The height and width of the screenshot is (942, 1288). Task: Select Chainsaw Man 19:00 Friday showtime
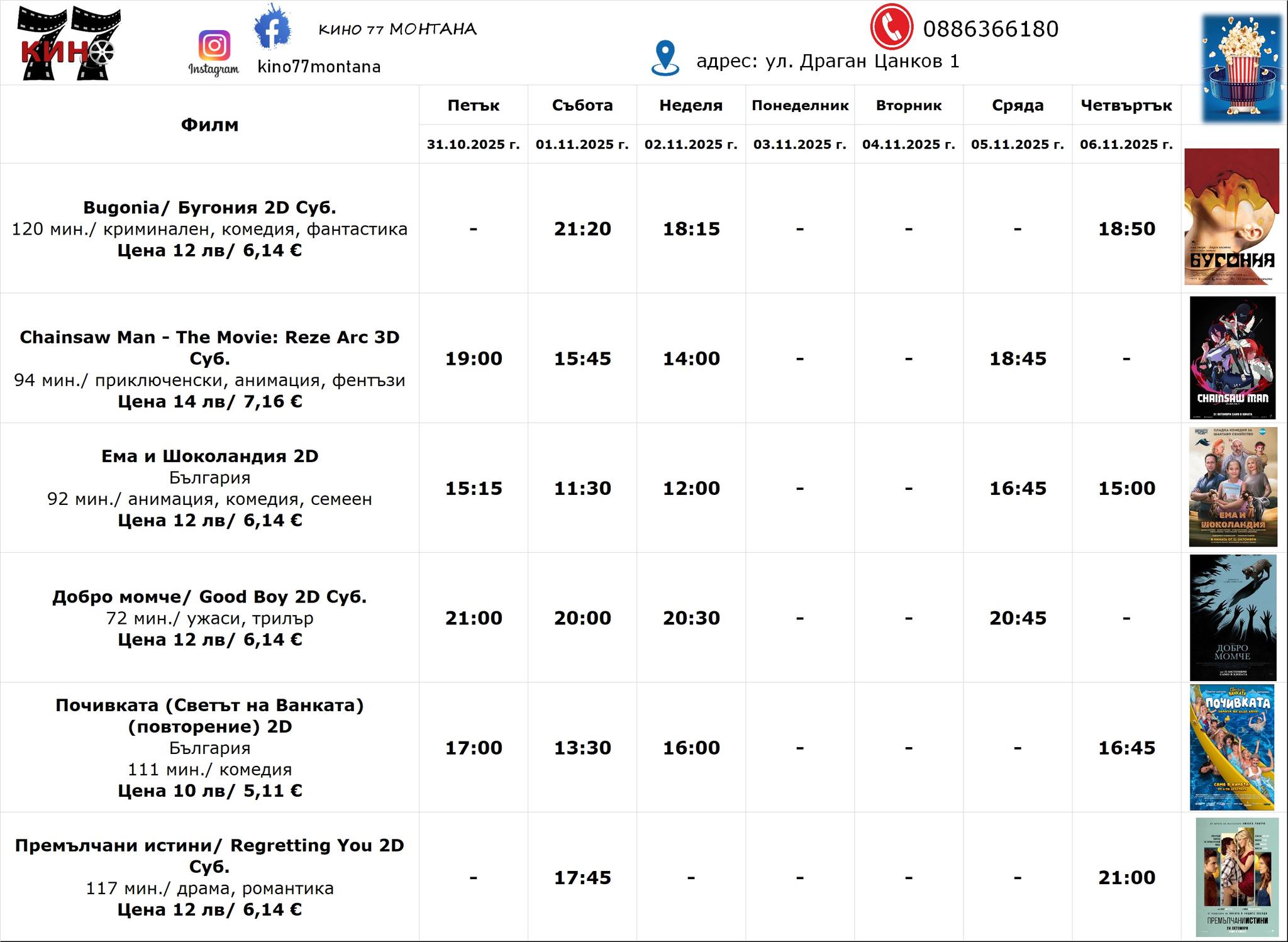click(x=474, y=358)
